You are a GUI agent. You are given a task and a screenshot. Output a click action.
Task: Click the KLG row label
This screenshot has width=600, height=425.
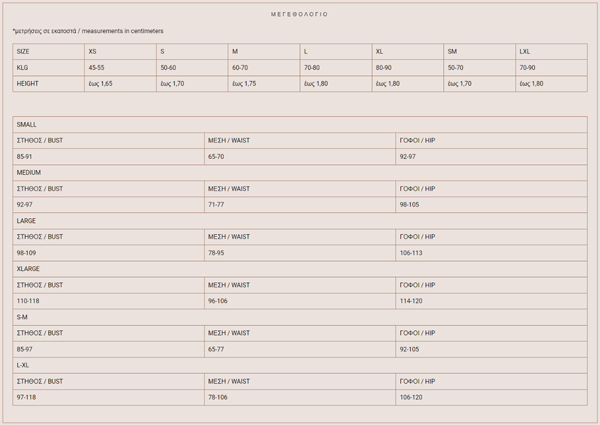coord(22,67)
